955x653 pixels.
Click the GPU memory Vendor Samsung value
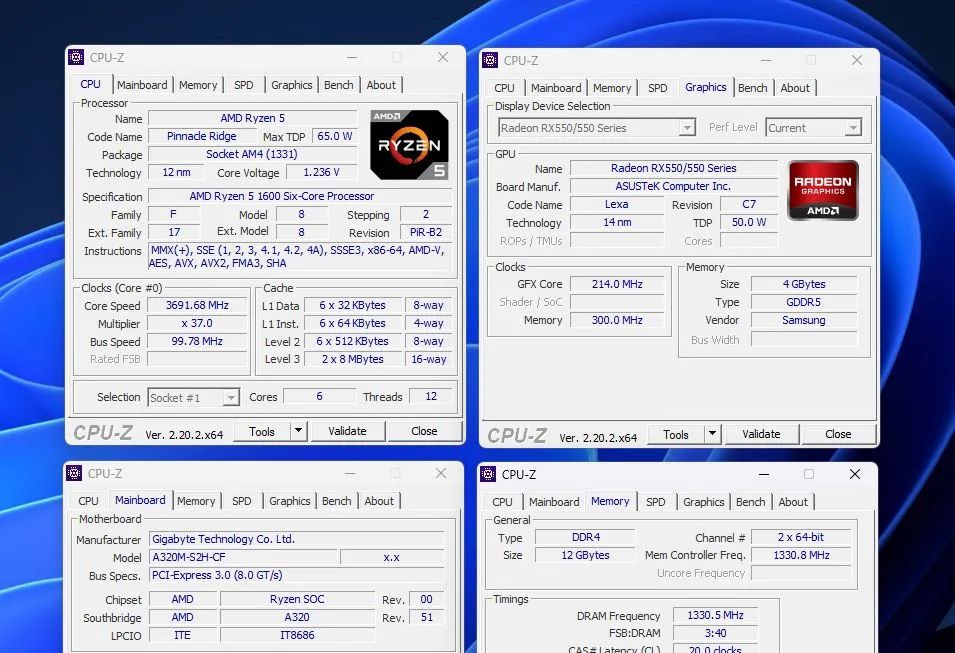[x=804, y=320]
